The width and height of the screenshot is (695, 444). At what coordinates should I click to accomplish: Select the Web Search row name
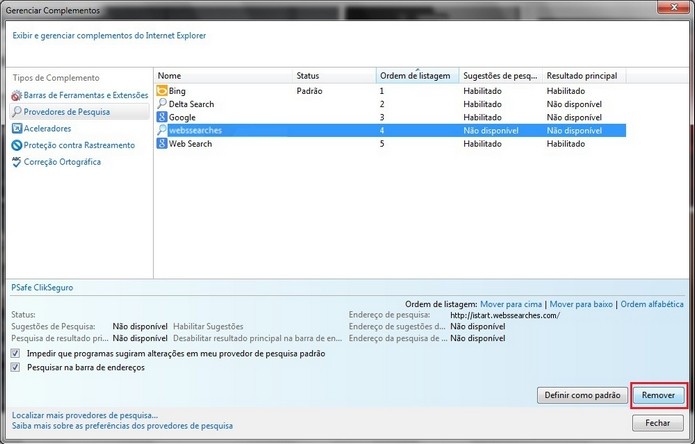point(191,144)
